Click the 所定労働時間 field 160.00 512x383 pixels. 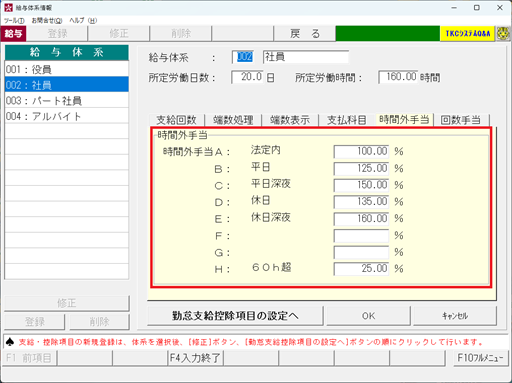tap(398, 77)
